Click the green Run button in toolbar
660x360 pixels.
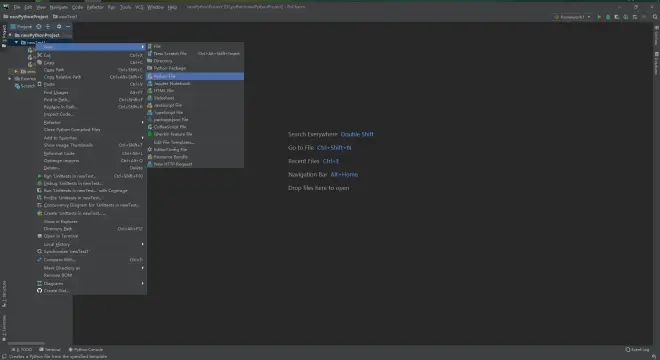599,17
